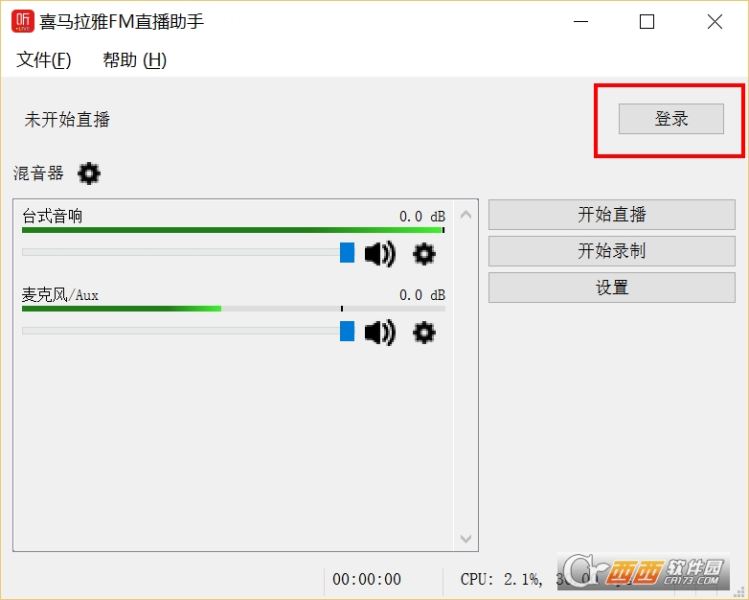Mute the 台式音响 speaker icon

pyautogui.click(x=379, y=254)
